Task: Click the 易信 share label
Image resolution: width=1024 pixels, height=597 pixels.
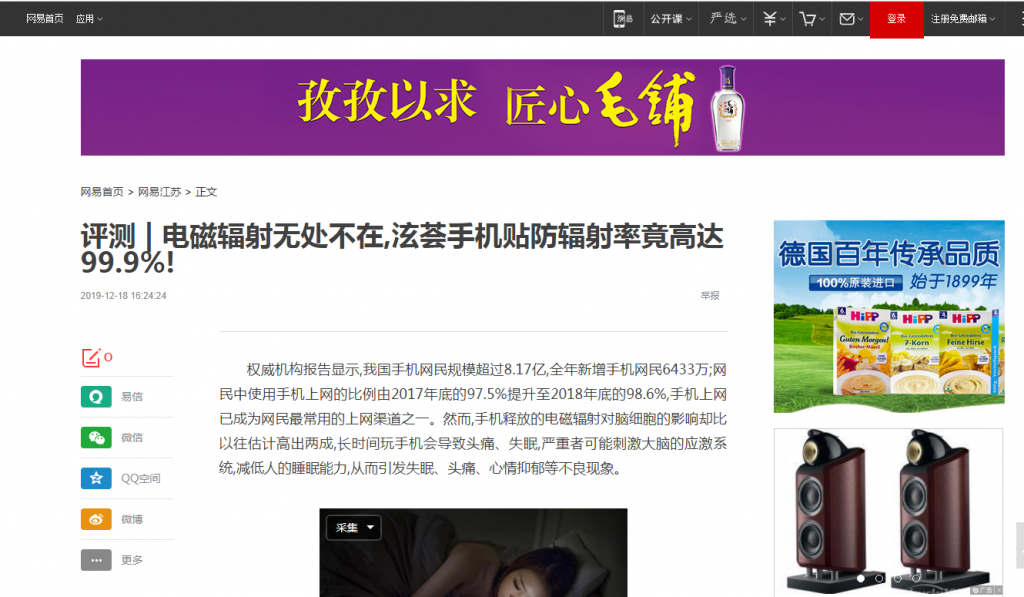Action: coord(132,396)
